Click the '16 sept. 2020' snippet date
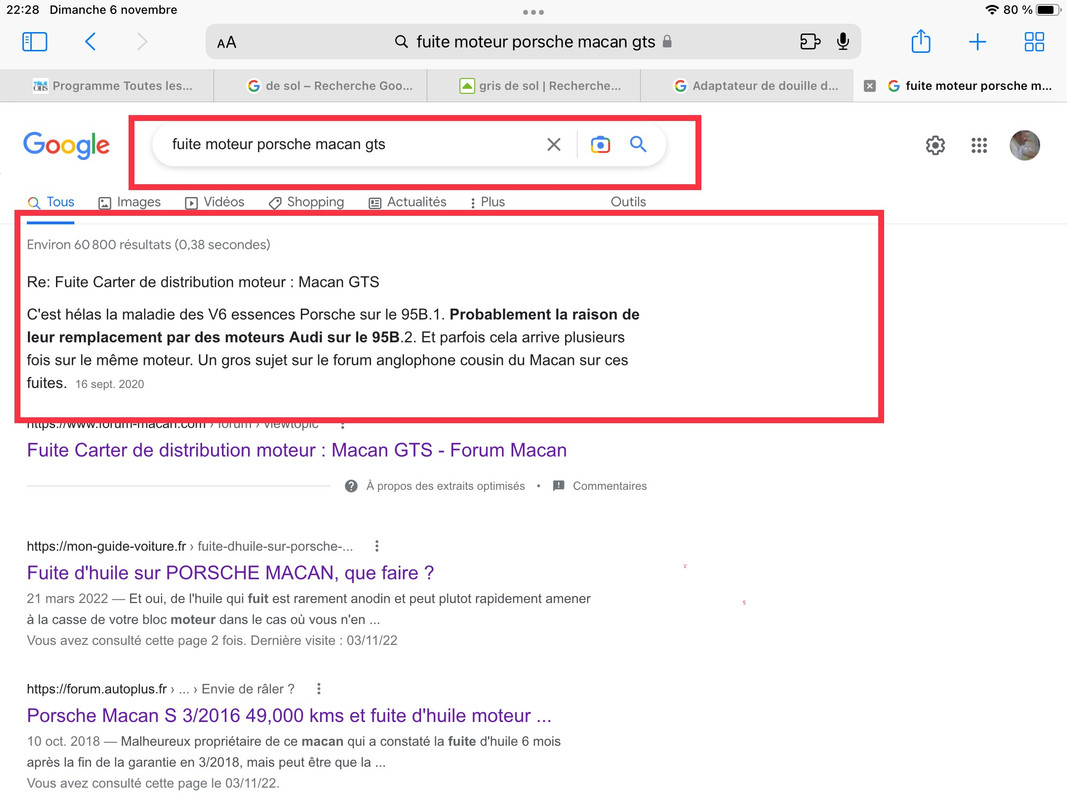This screenshot has height=800, width=1067. (110, 384)
